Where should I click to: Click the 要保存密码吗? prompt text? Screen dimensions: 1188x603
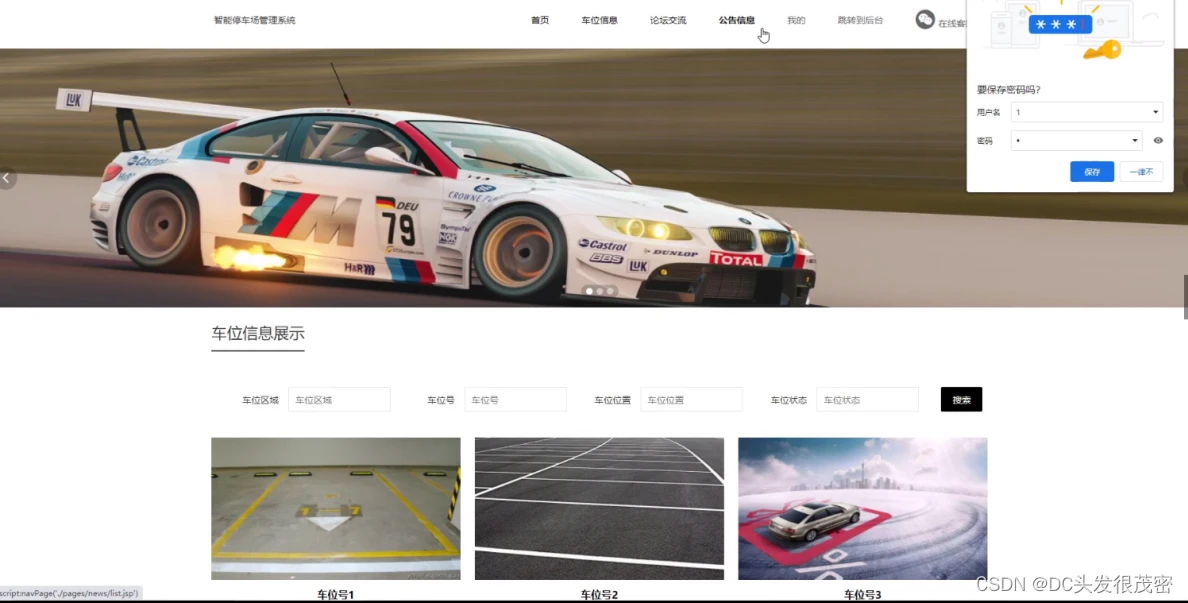click(x=1008, y=89)
